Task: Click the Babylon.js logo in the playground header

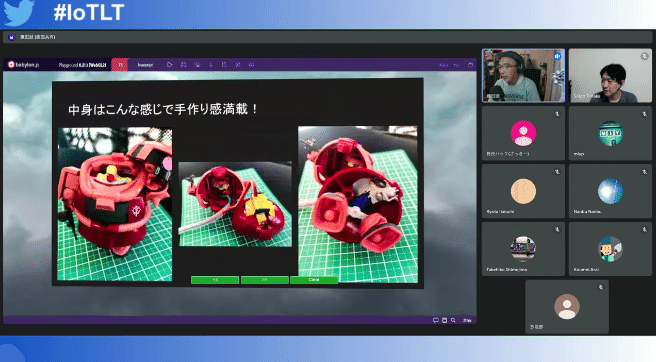Action: pyautogui.click(x=23, y=65)
